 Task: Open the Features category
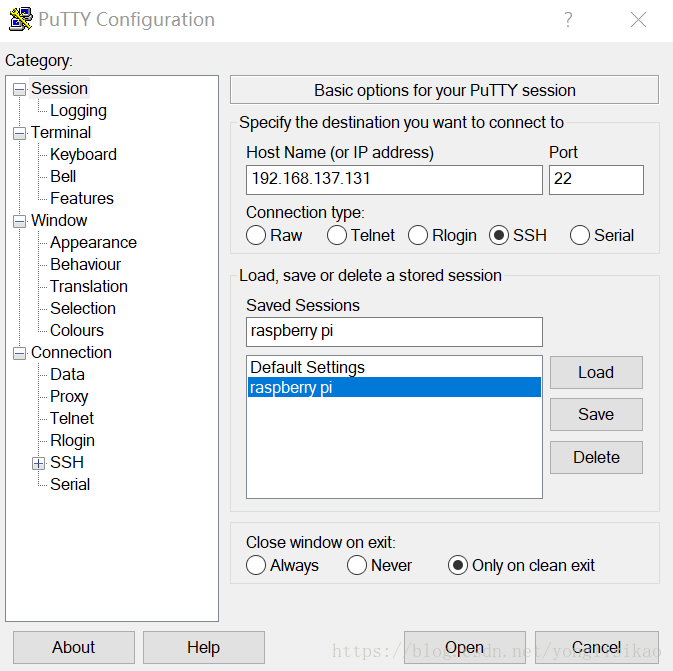[82, 198]
